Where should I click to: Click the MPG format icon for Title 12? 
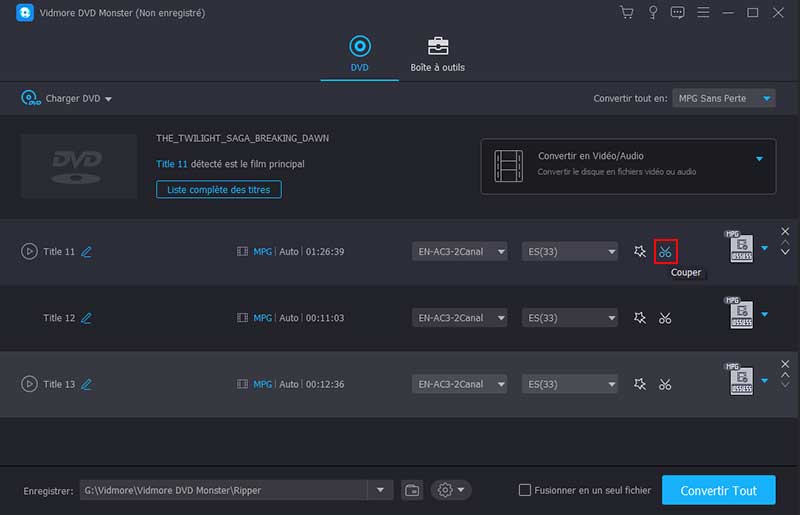(x=741, y=314)
